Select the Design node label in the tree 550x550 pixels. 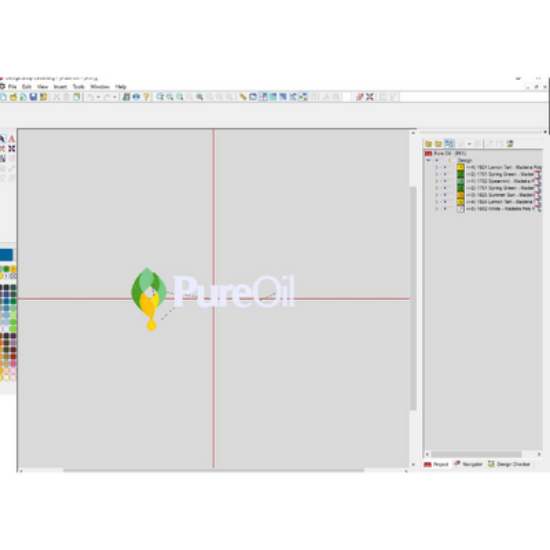(x=465, y=160)
